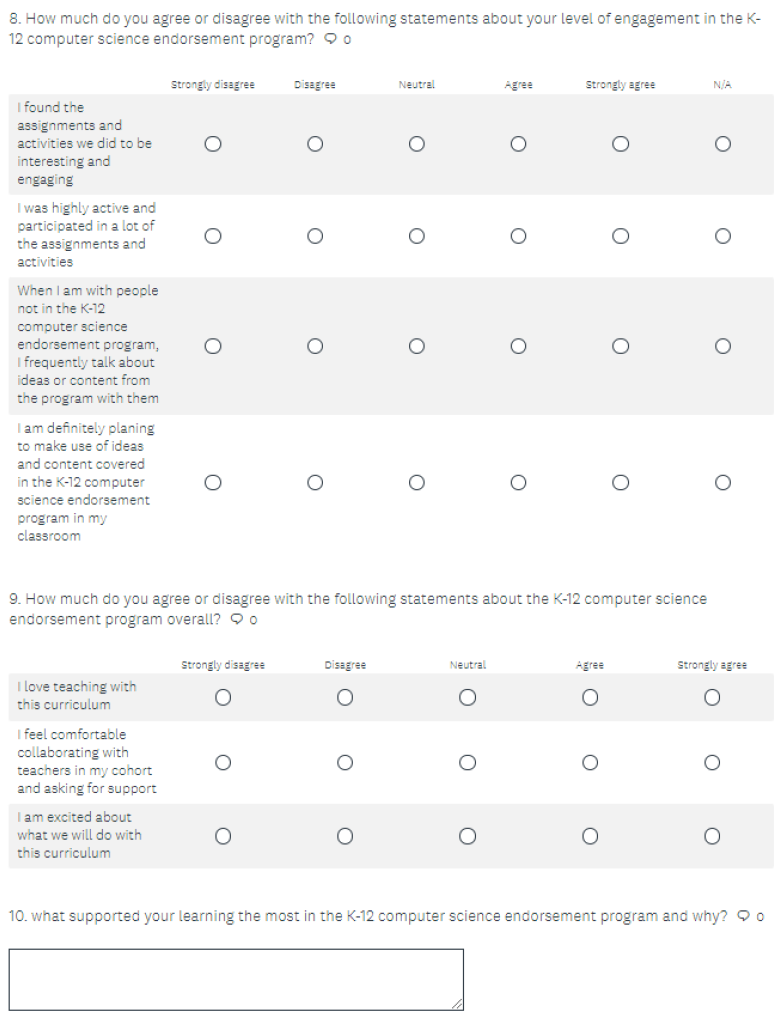The height and width of the screenshot is (1018, 783).
Task: Choose Neutral for comfortable collaborating with cohort
Action: click(x=467, y=762)
